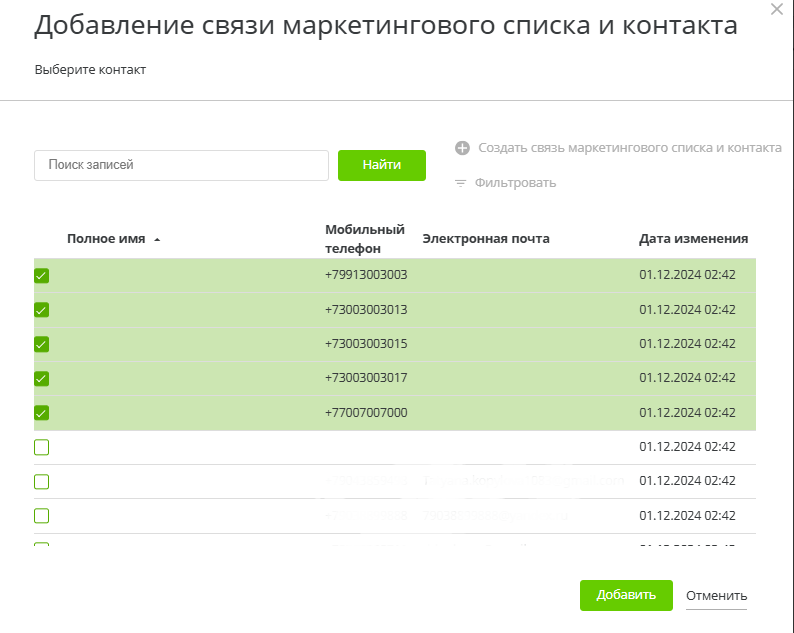Sort by Полное имя column header
This screenshot has width=794, height=633.
(106, 239)
